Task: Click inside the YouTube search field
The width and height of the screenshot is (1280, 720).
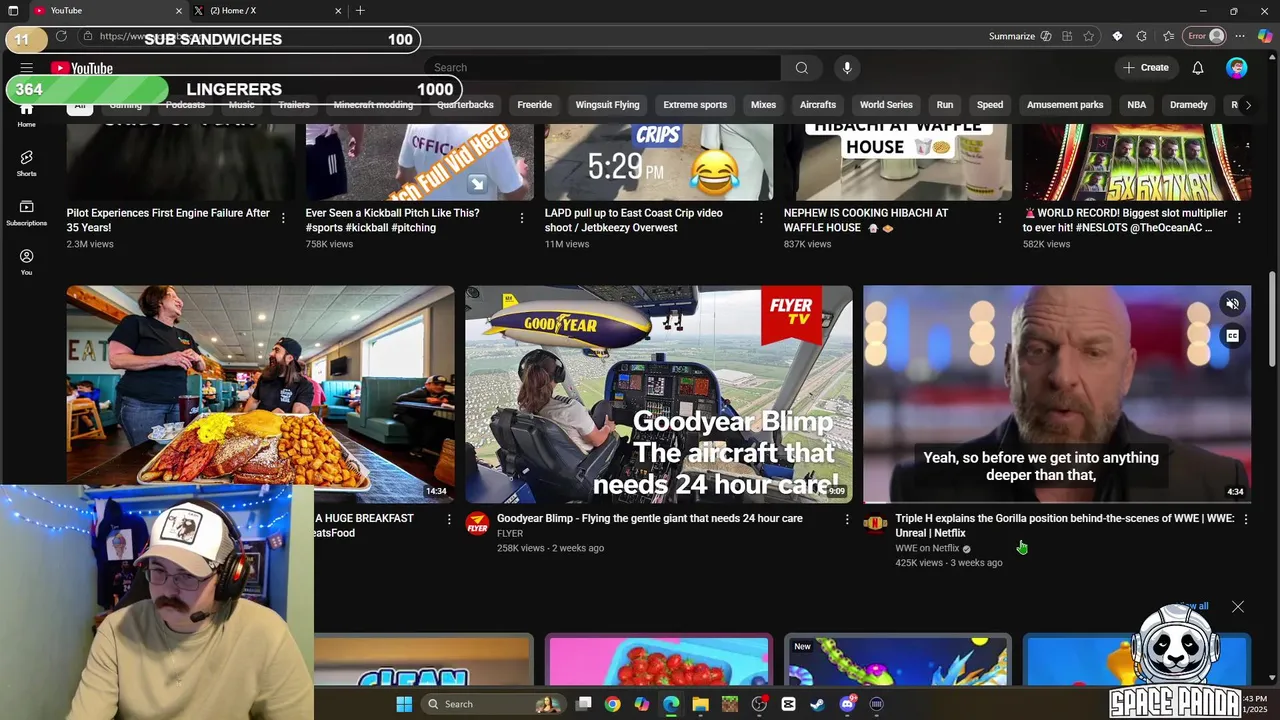Action: (603, 68)
